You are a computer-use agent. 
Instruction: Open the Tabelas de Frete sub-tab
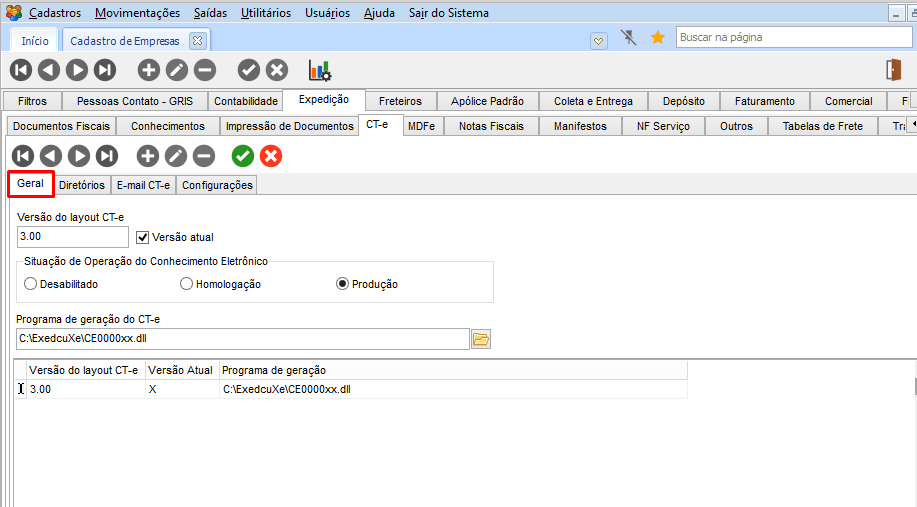(823, 126)
